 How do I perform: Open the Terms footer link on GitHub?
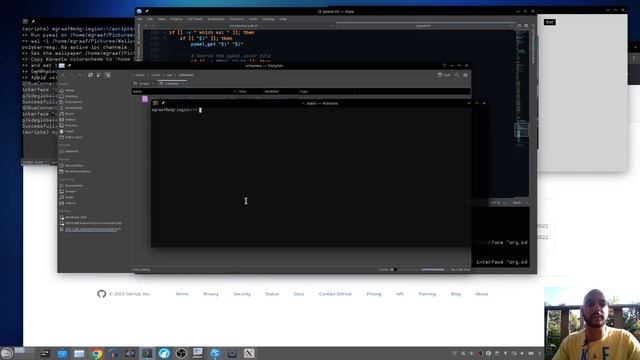[182, 294]
